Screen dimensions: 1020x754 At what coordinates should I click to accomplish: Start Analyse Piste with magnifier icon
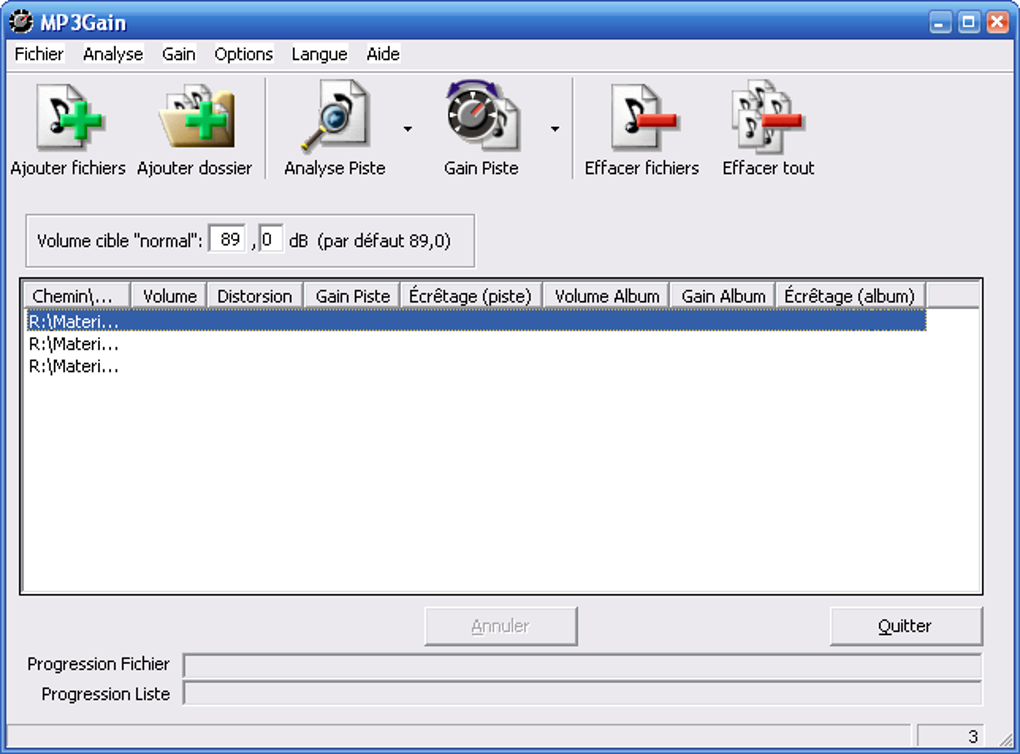click(335, 116)
